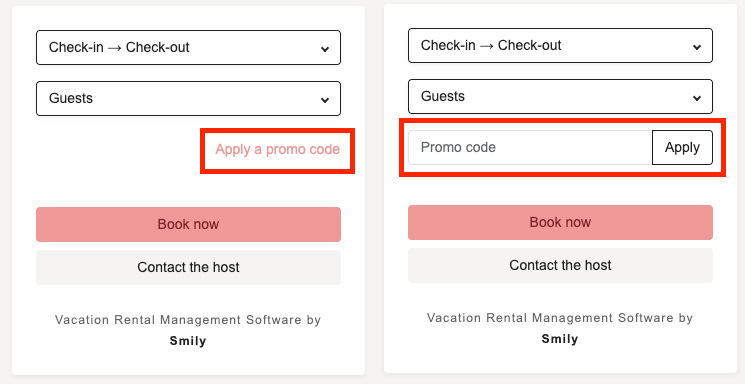Open Check-in → Check-out picker in Promo code field card
Viewport: 745px width, 384px height.
560,46
